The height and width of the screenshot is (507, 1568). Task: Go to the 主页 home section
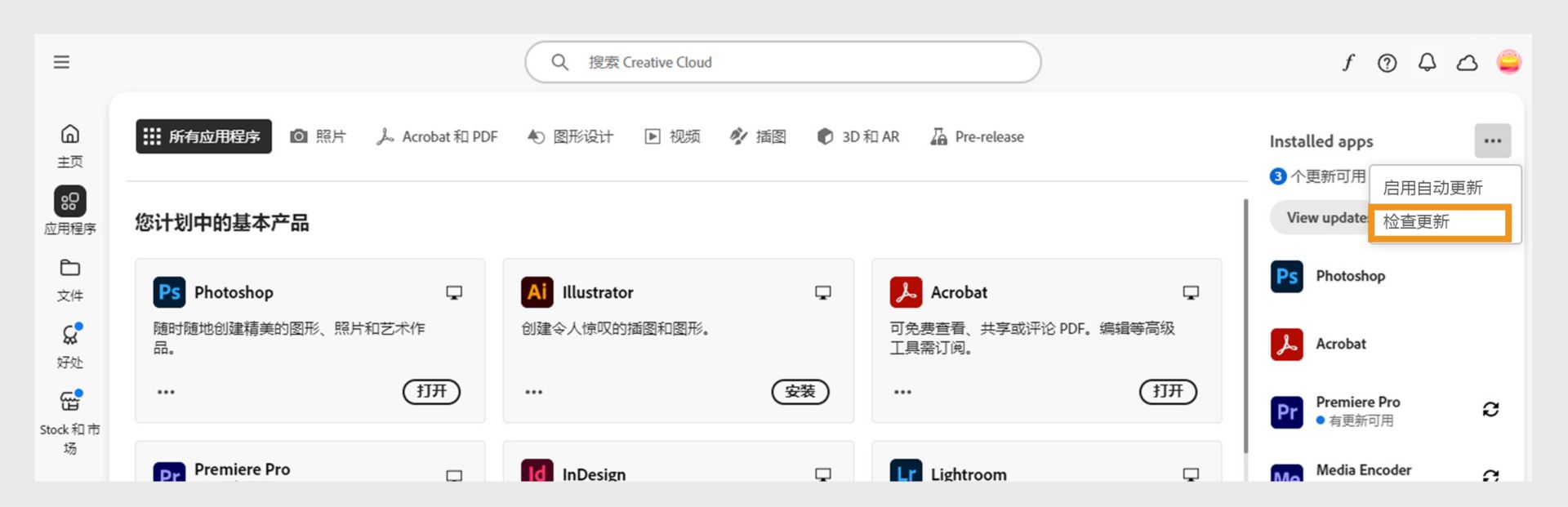(70, 145)
